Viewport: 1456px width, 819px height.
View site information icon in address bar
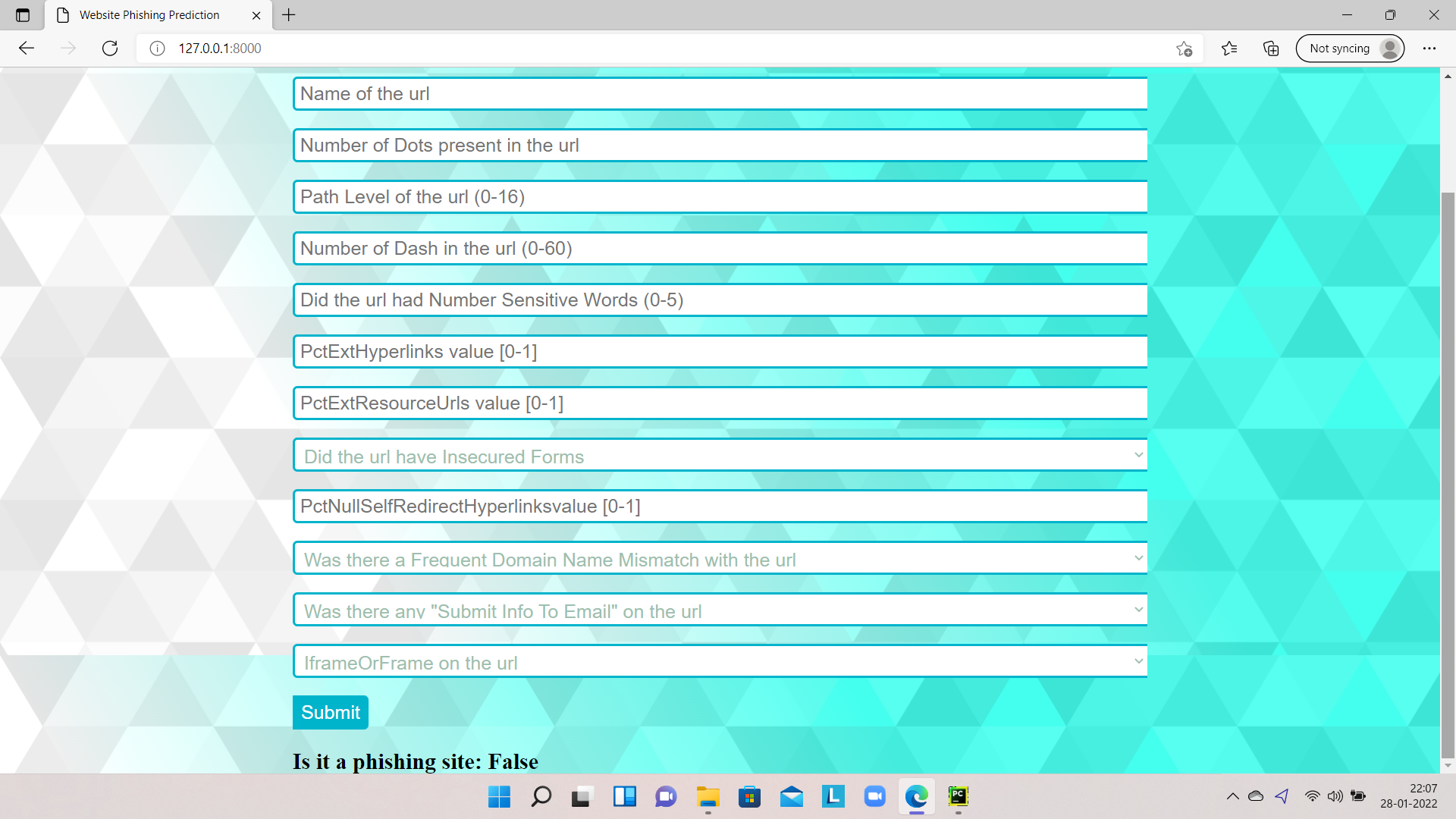[157, 49]
